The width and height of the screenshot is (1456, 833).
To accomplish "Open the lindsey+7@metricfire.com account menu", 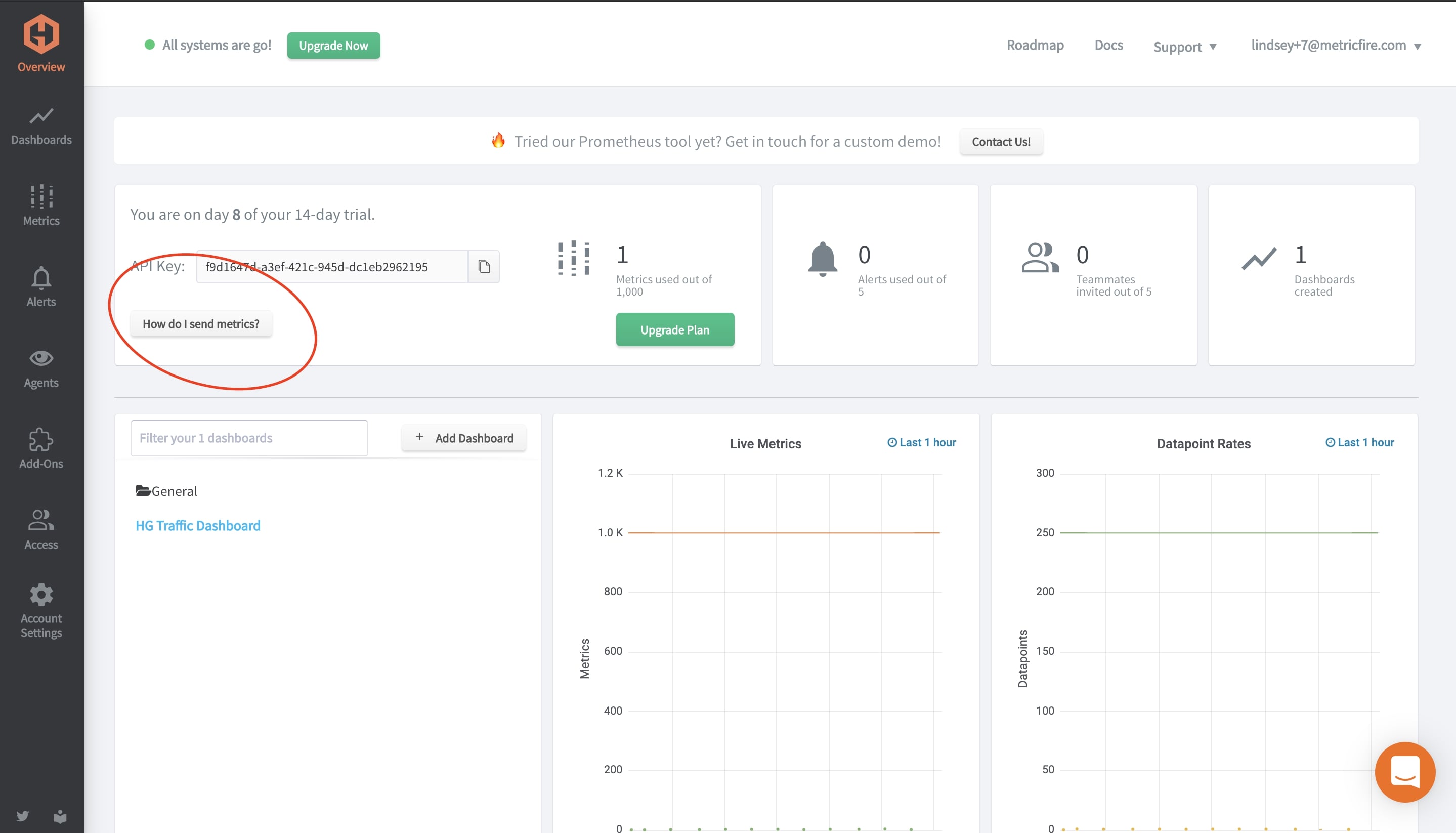I will 1336,45.
